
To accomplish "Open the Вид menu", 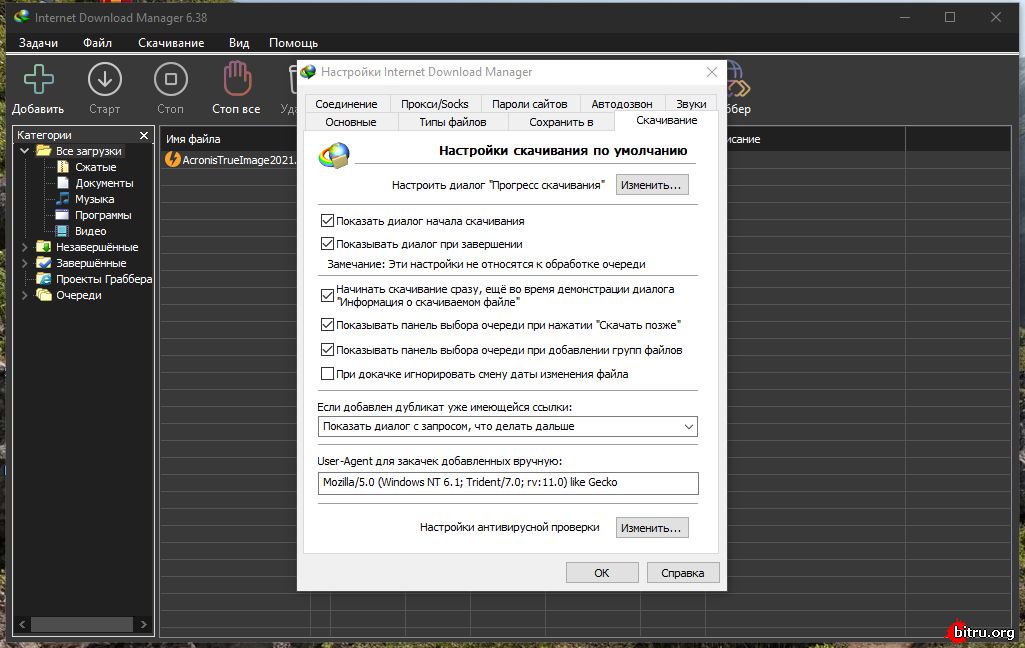I will (239, 43).
